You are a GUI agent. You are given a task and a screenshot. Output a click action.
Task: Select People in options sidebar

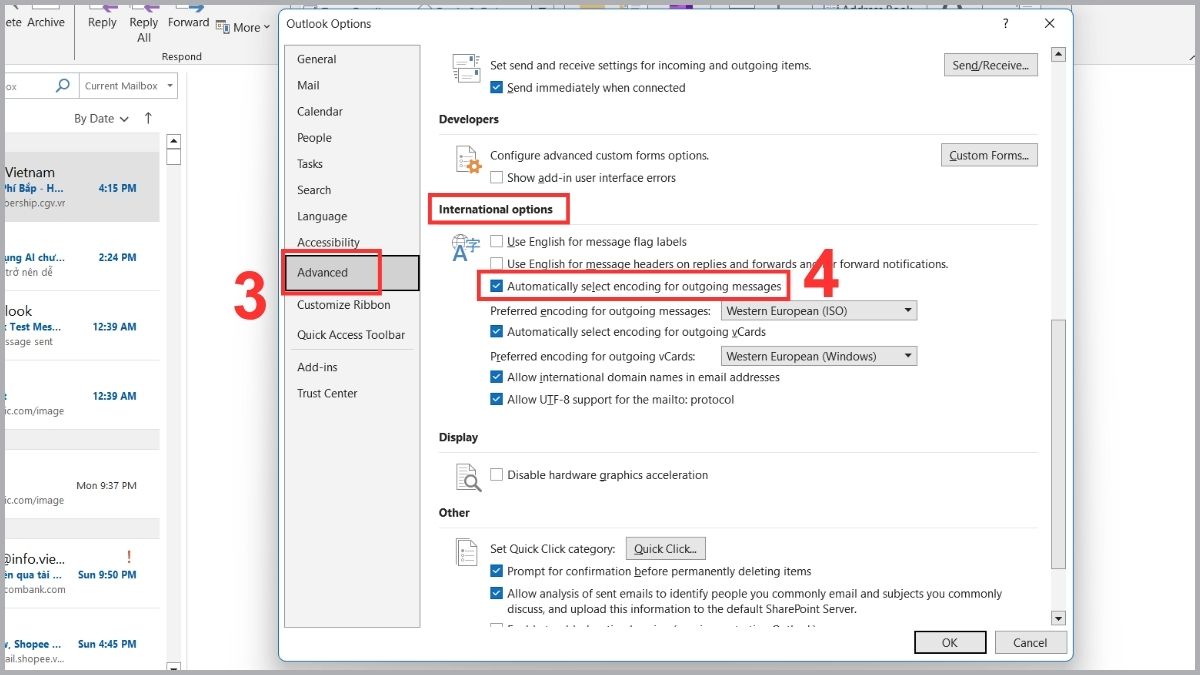click(314, 138)
